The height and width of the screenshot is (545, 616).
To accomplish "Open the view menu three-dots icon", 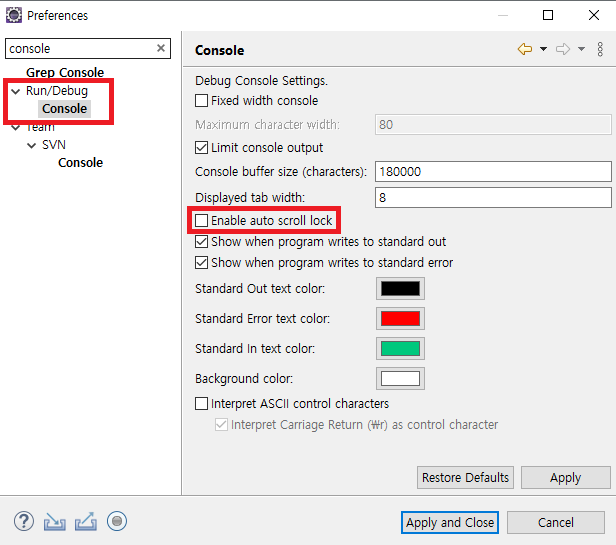I will coord(600,50).
